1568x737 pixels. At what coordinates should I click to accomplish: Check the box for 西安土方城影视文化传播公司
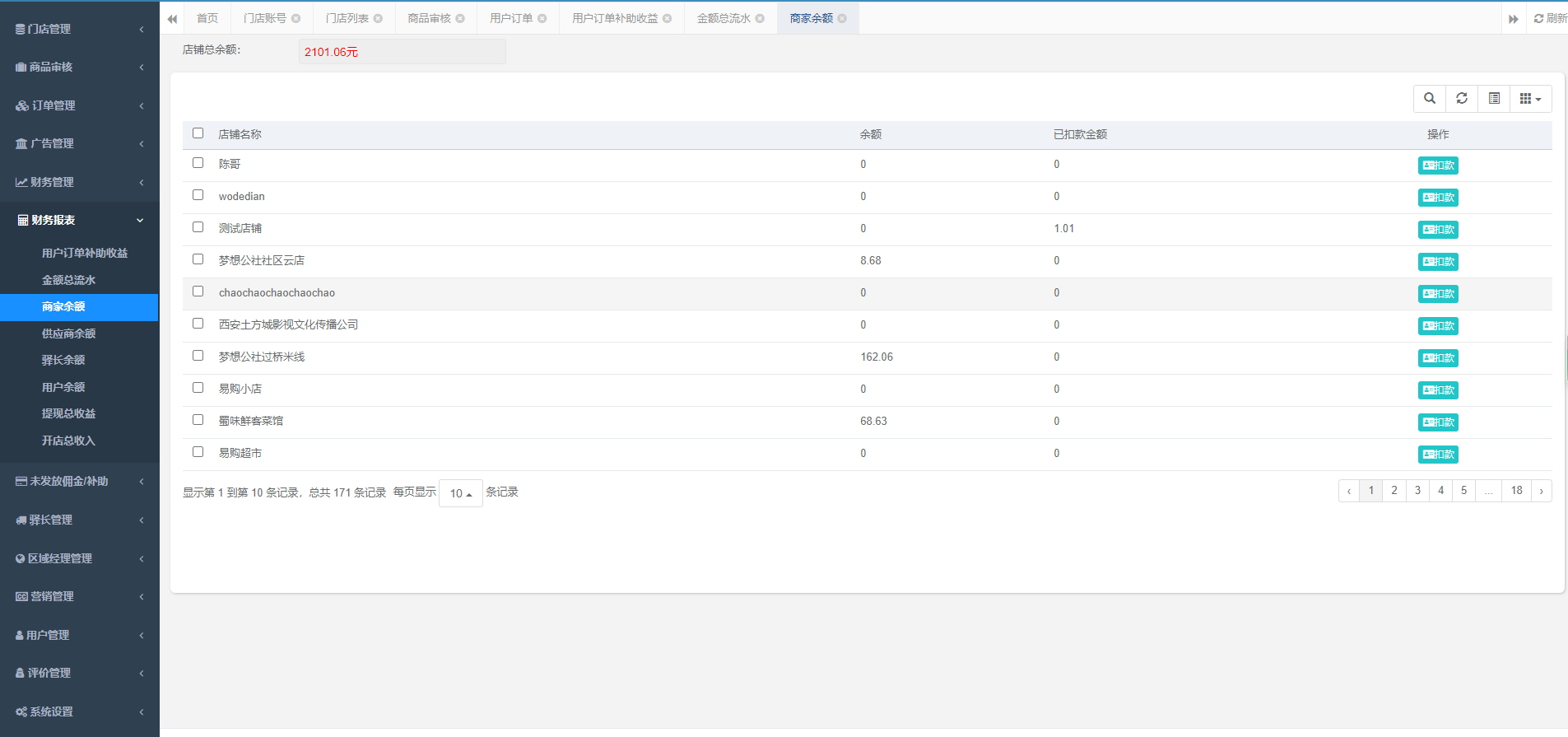[198, 324]
